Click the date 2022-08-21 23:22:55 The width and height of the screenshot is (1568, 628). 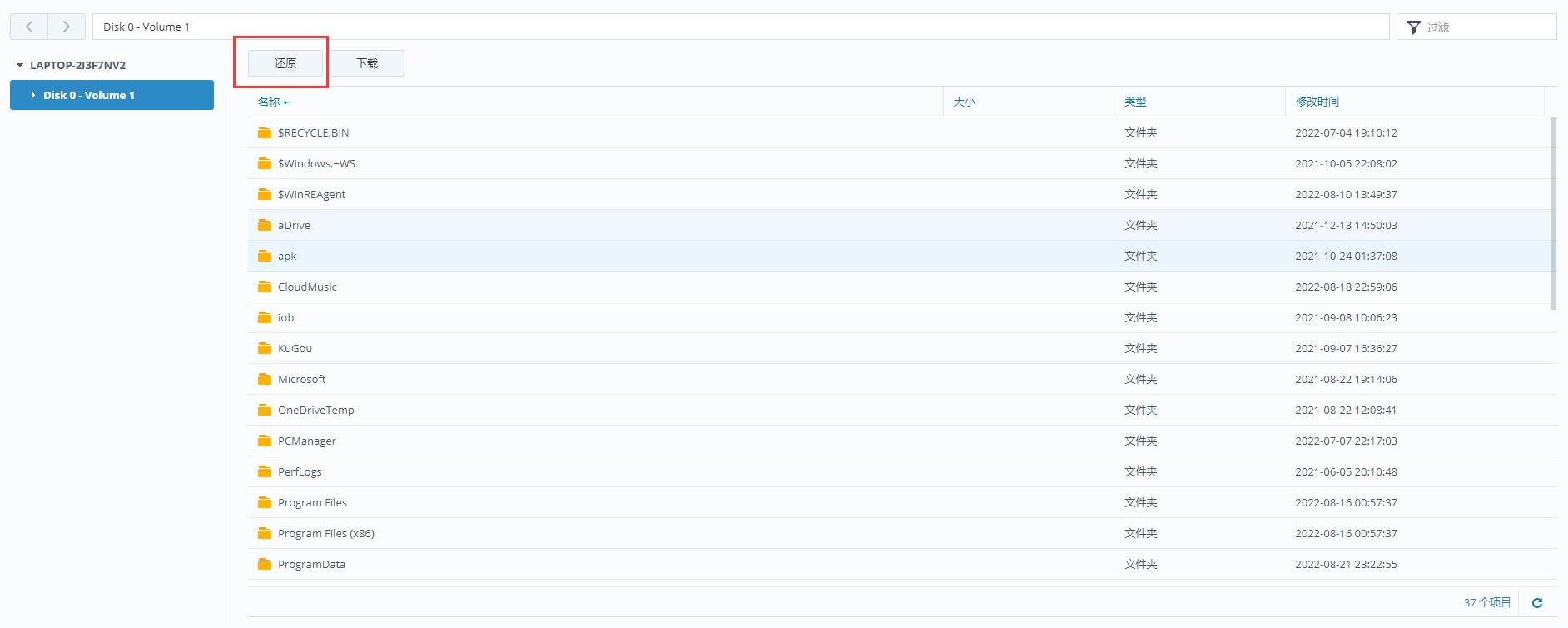click(1346, 564)
